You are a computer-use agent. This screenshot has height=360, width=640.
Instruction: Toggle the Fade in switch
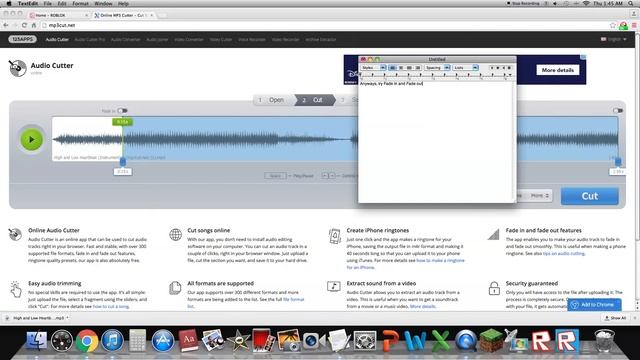[x=122, y=111]
